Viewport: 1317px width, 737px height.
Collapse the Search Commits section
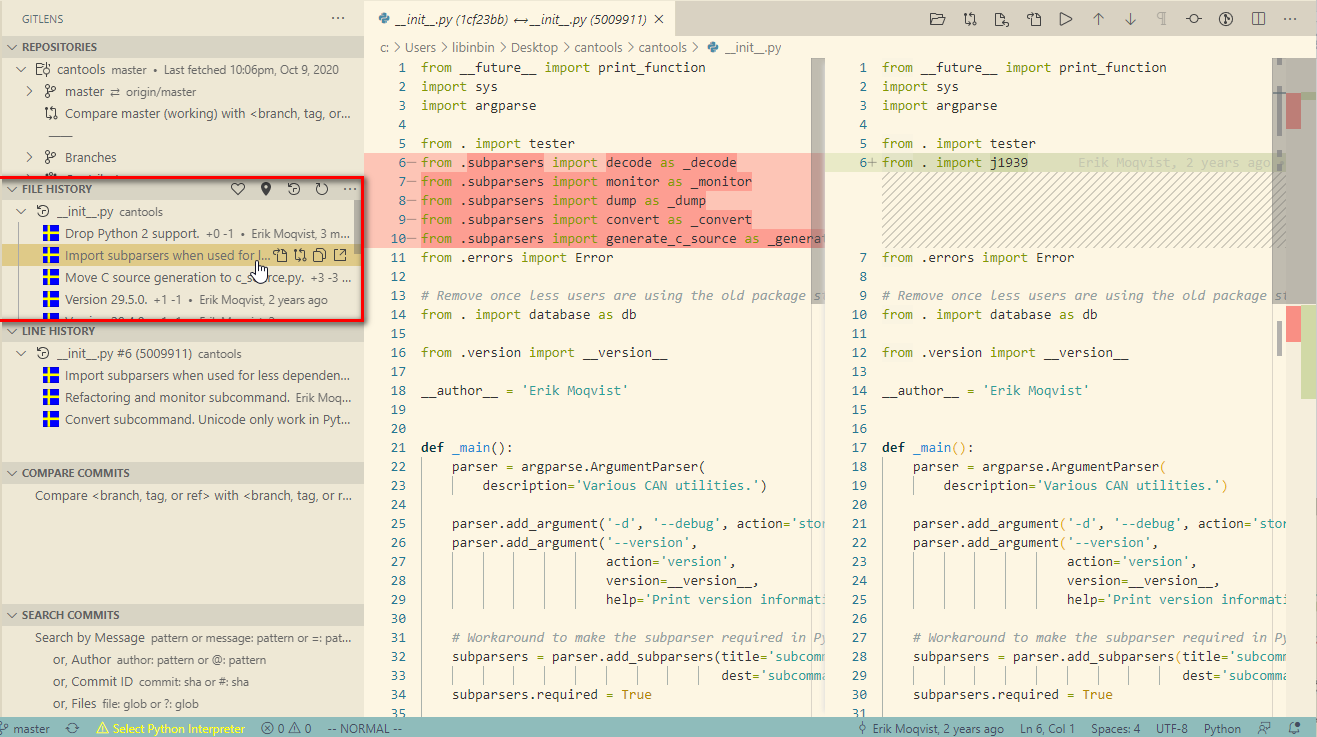point(11,615)
